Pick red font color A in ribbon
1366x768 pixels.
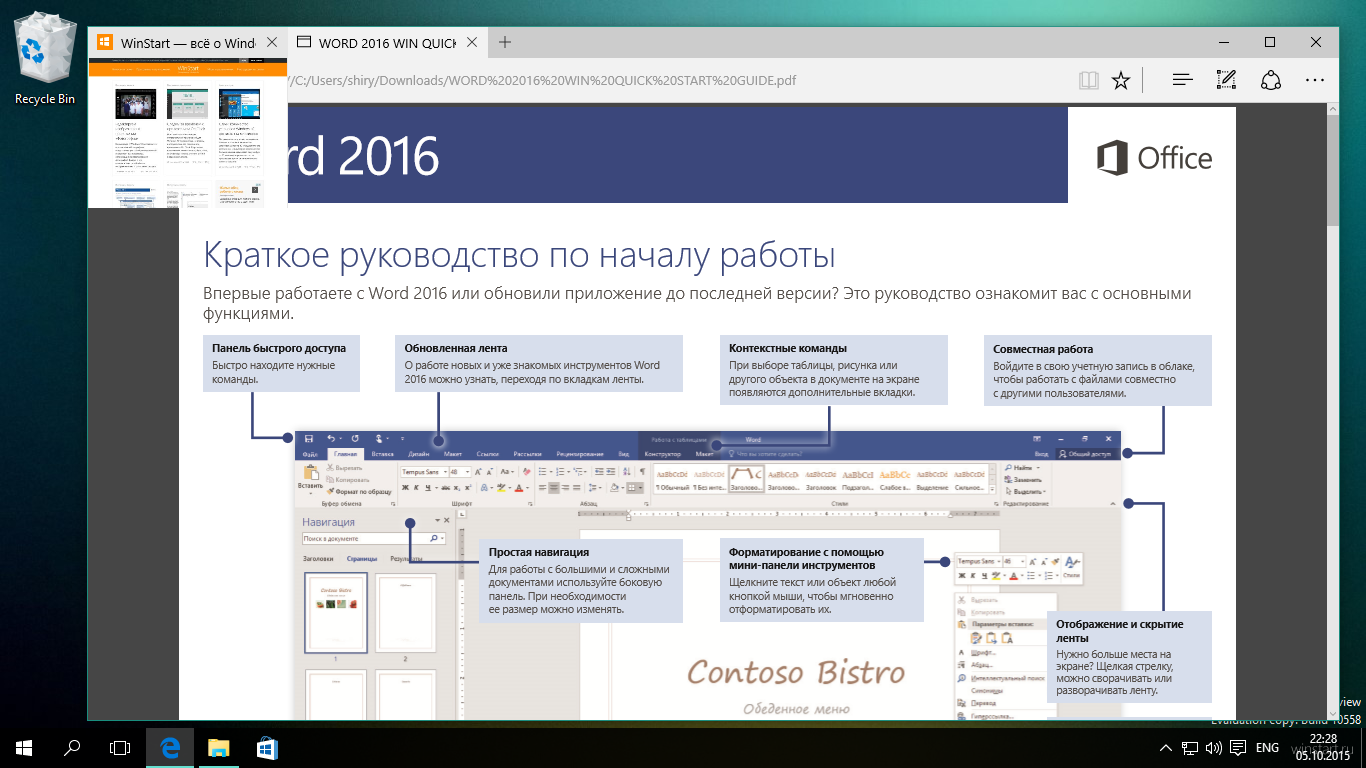click(x=519, y=488)
